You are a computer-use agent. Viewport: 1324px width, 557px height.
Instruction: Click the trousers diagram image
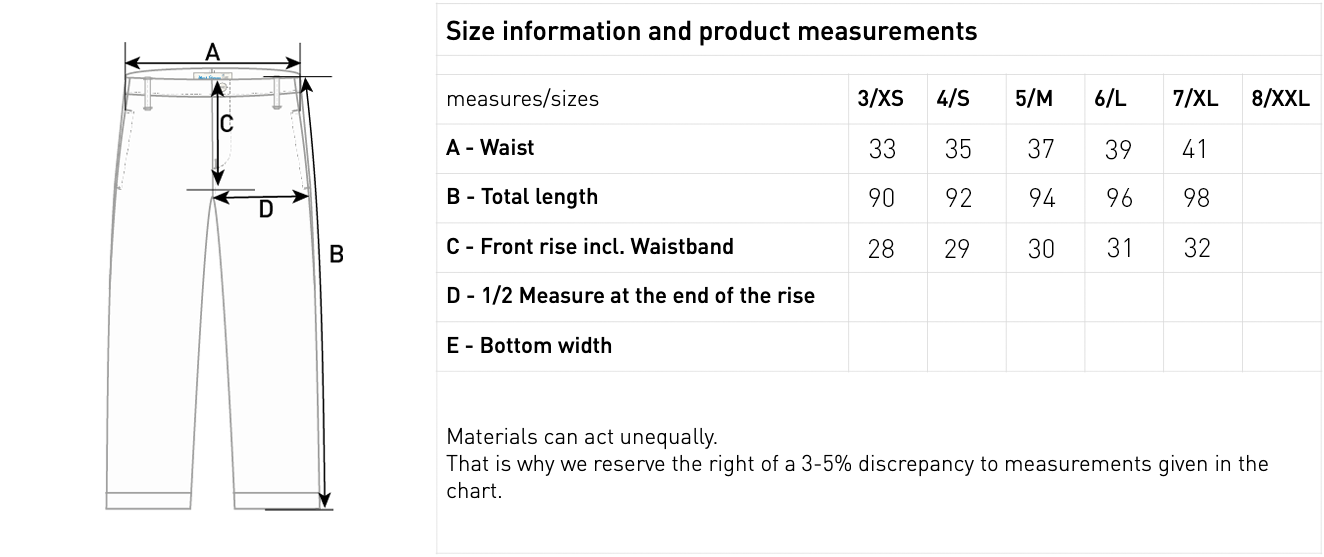click(225, 277)
